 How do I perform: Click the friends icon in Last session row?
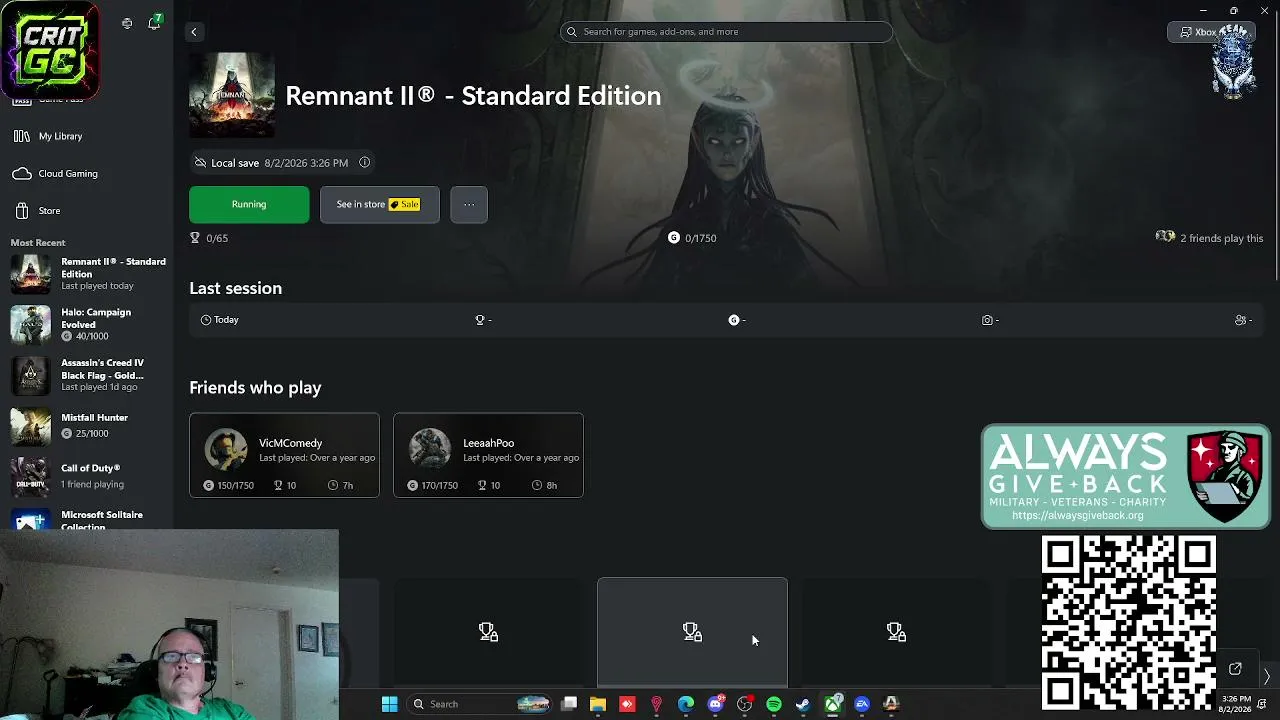click(x=1240, y=320)
